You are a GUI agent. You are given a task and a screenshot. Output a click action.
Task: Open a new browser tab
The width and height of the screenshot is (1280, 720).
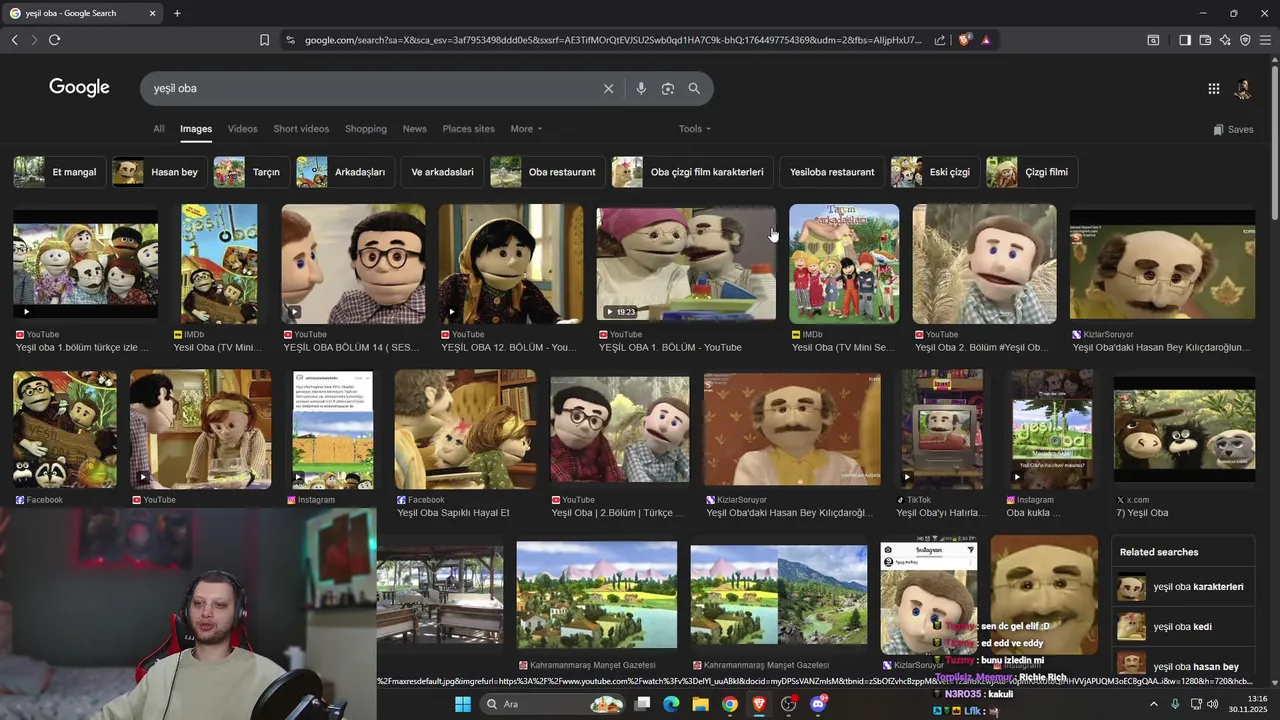click(x=177, y=13)
